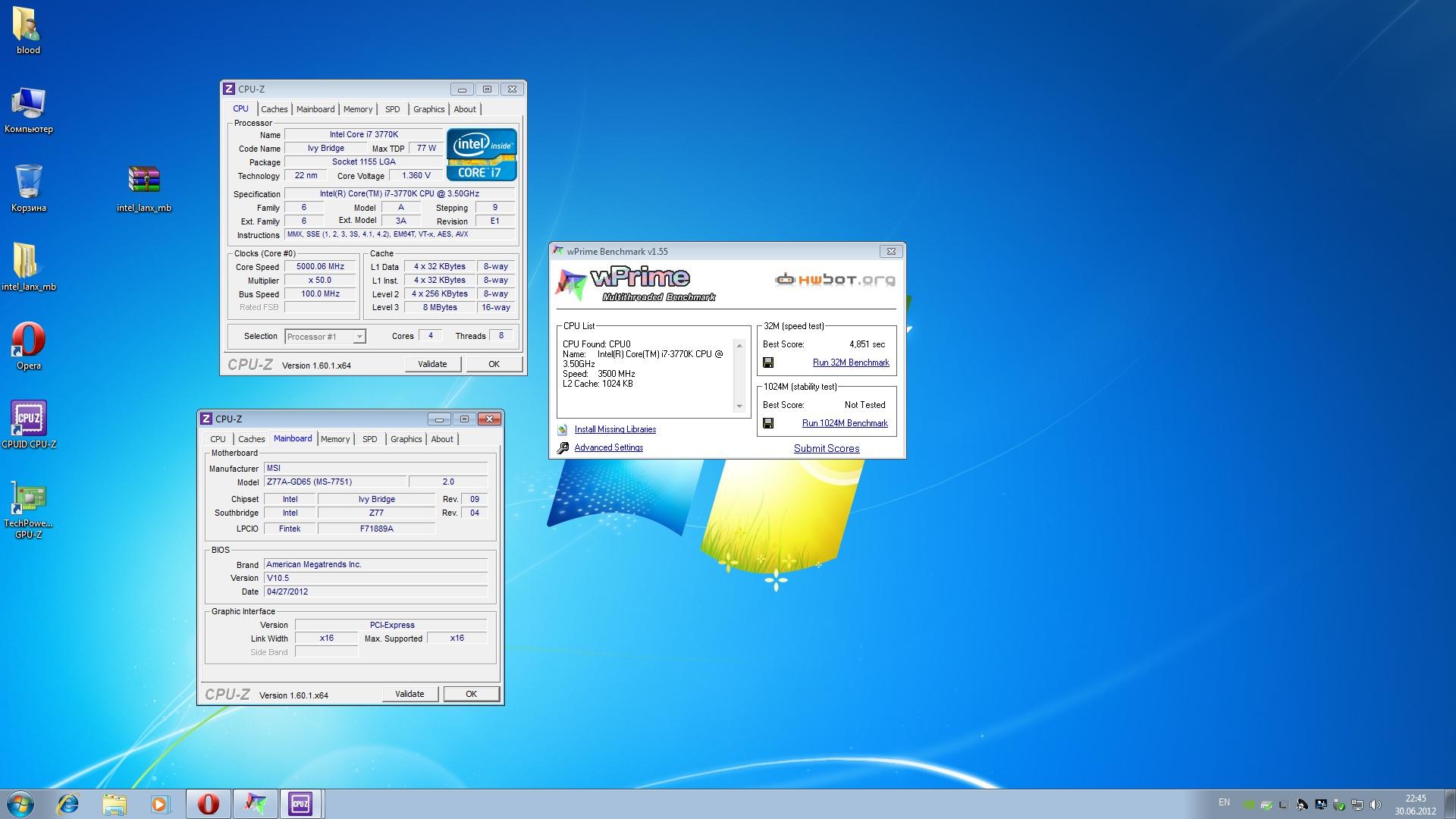Viewport: 1456px width, 819px height.
Task: Click the Safely Remove Hardware tray icon
Action: pos(1339,805)
